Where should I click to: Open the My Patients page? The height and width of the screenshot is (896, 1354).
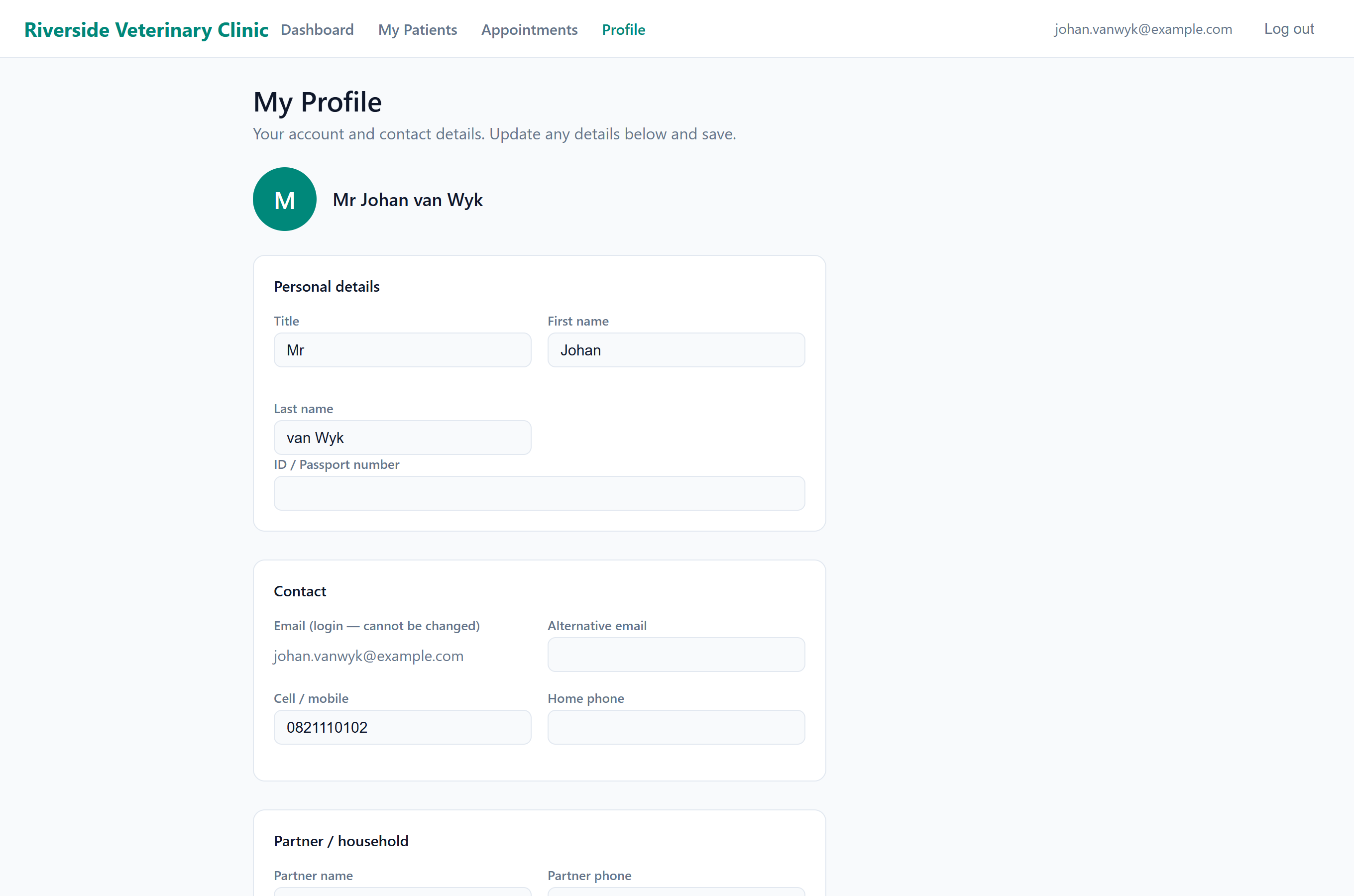(418, 30)
